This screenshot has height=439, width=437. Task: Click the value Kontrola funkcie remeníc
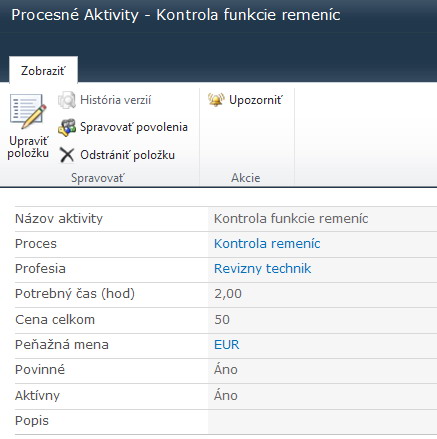[291, 219]
